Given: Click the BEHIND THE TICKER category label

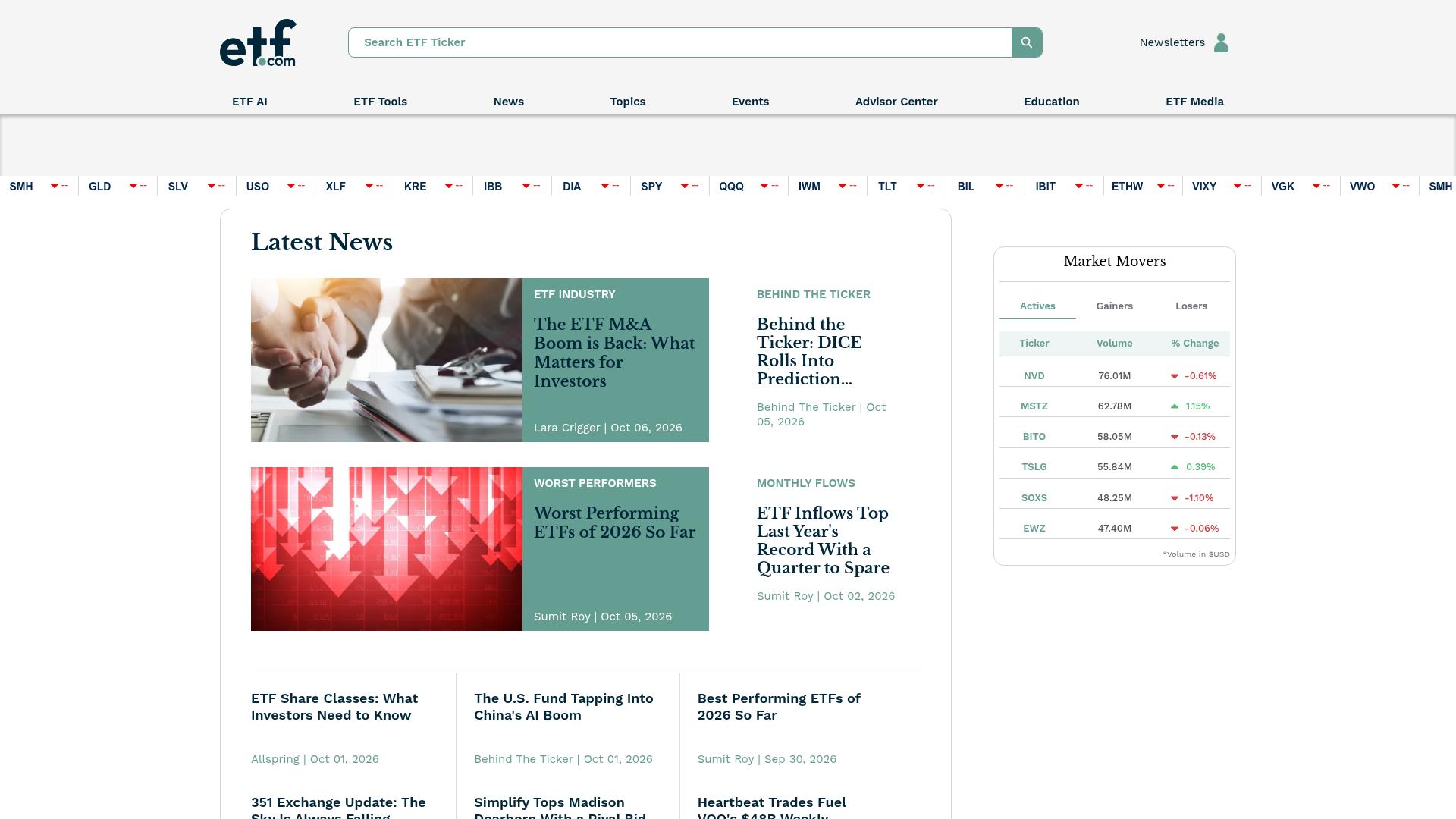Looking at the screenshot, I should click(813, 294).
